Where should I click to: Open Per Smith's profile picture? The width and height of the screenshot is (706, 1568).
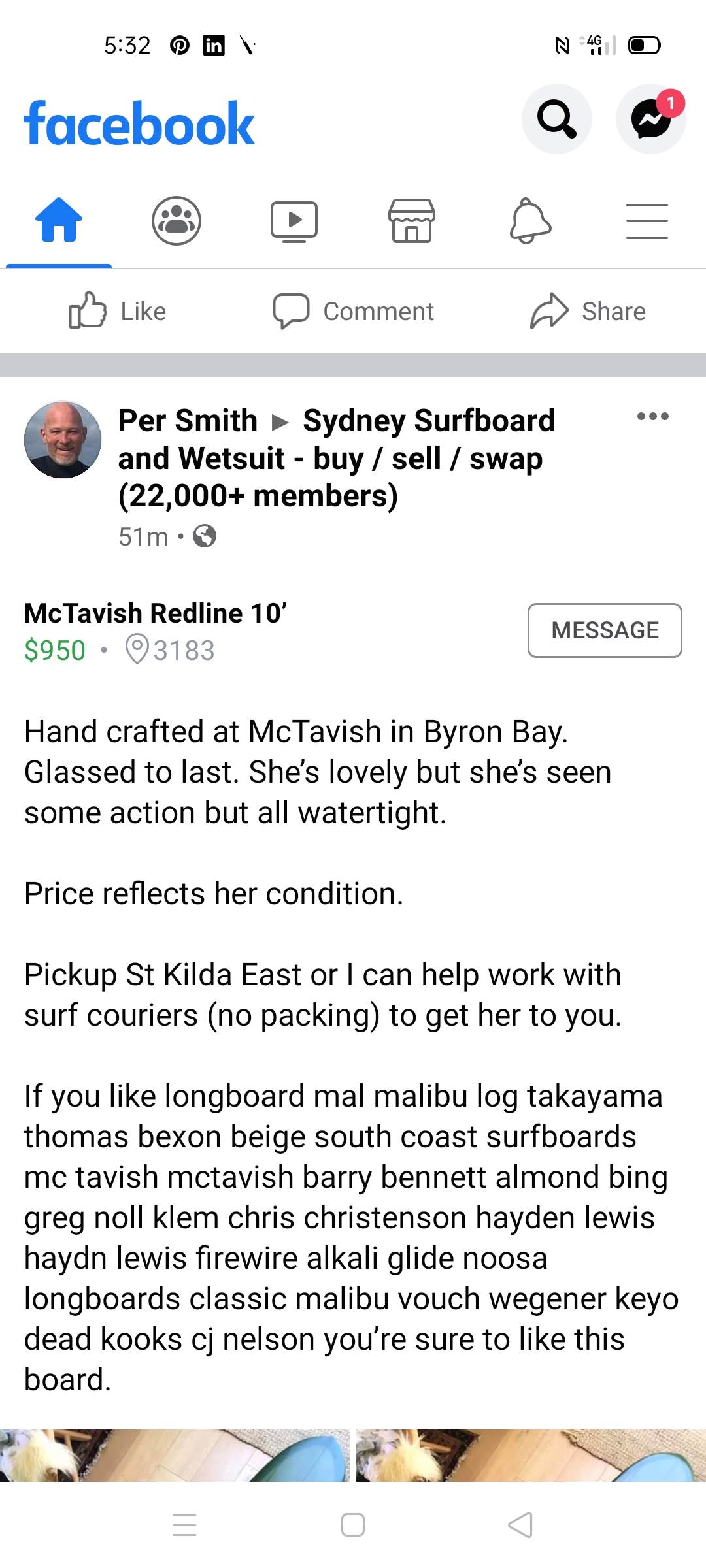coord(63,440)
